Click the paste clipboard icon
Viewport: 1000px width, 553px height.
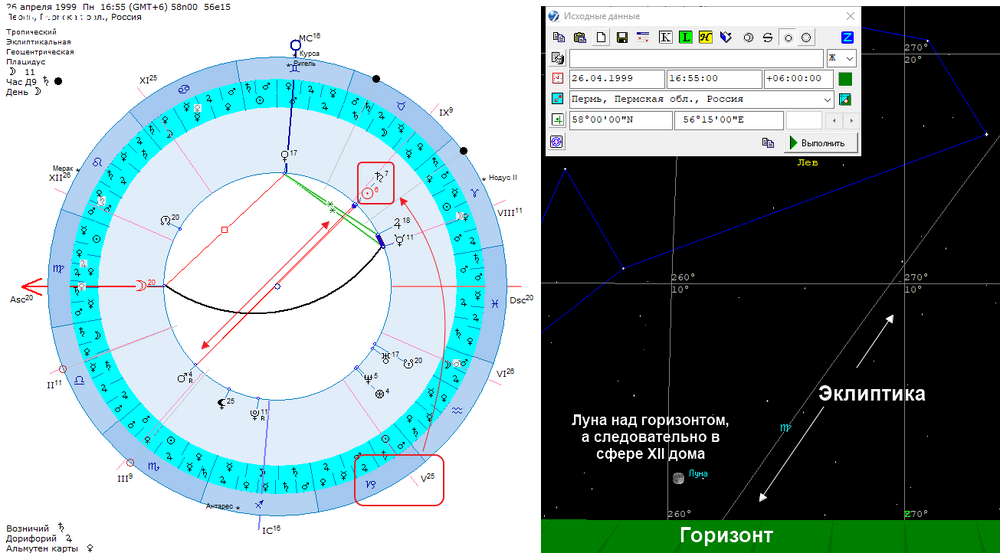pyautogui.click(x=579, y=37)
